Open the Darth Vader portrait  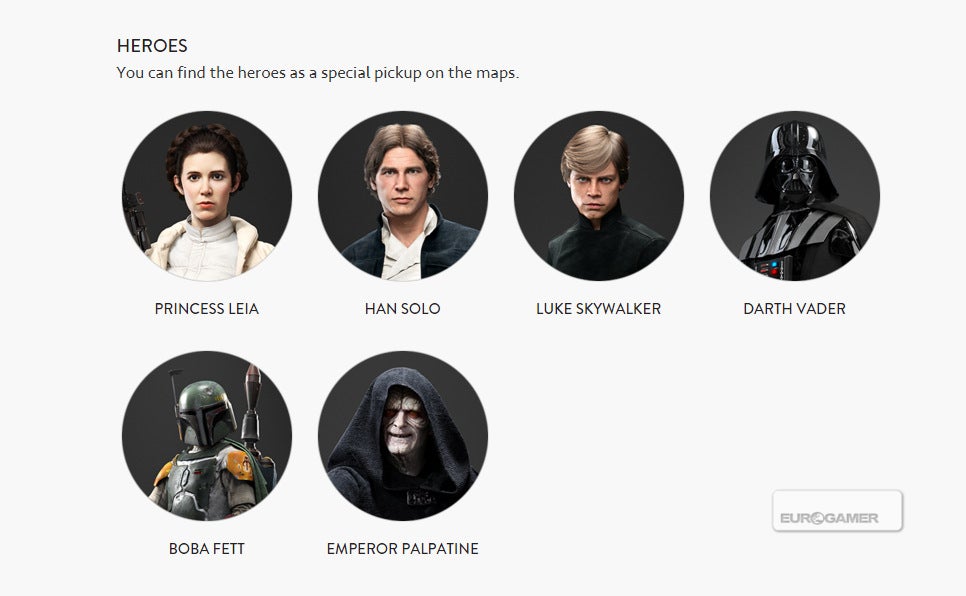[x=795, y=196]
